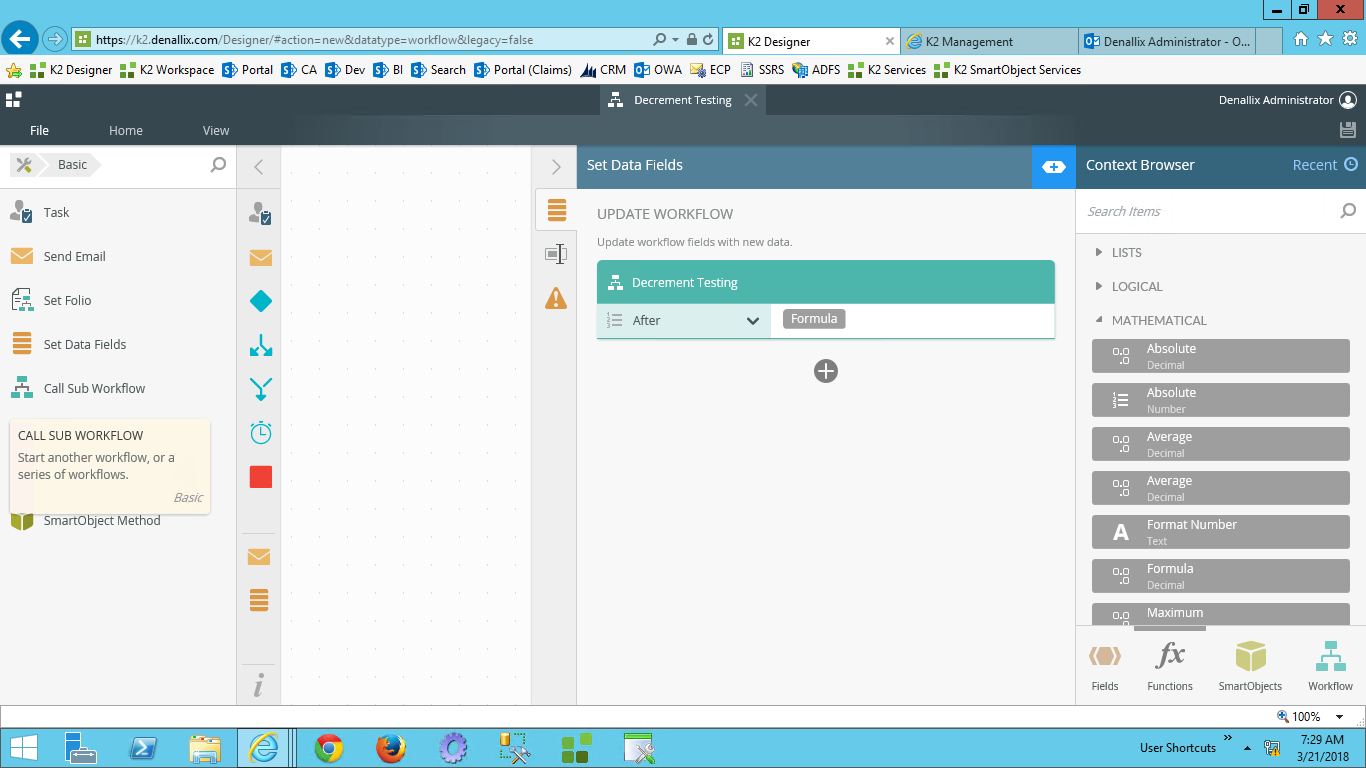Screen dimensions: 1366x768
Task: Add a new data field row
Action: (826, 371)
